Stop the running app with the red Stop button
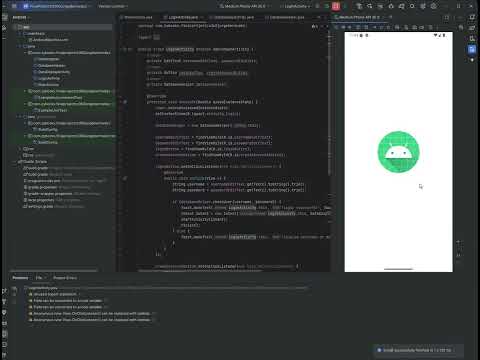Screen dimensions: 480x360 coord(336,6)
